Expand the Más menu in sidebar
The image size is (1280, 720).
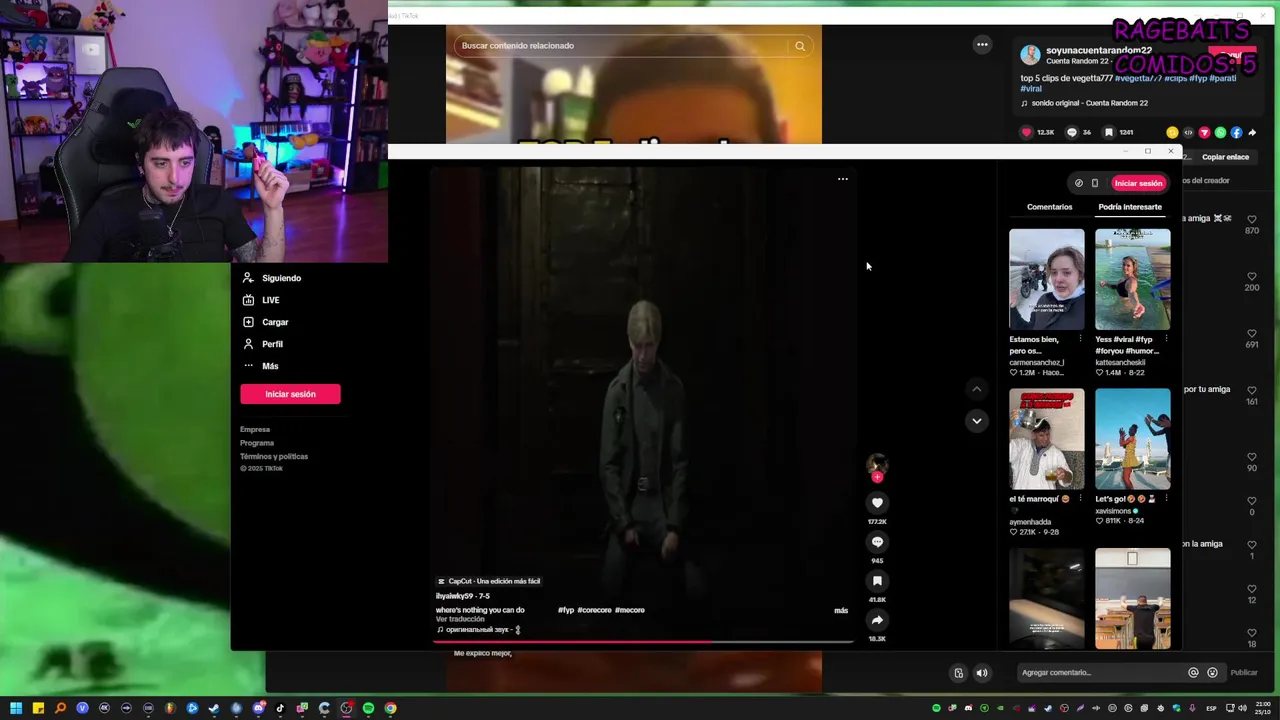[x=260, y=366]
